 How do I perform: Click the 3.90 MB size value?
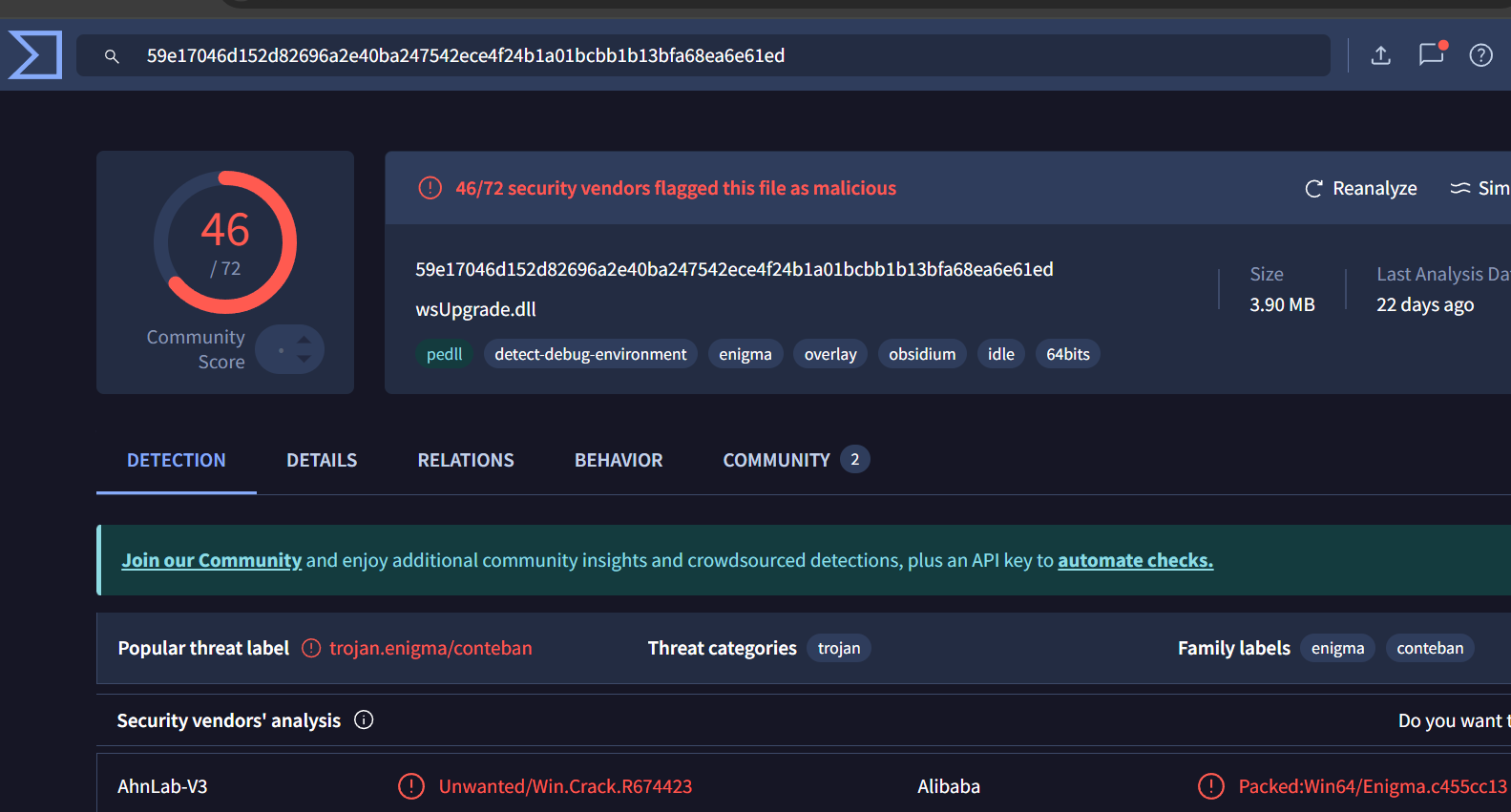1282,304
